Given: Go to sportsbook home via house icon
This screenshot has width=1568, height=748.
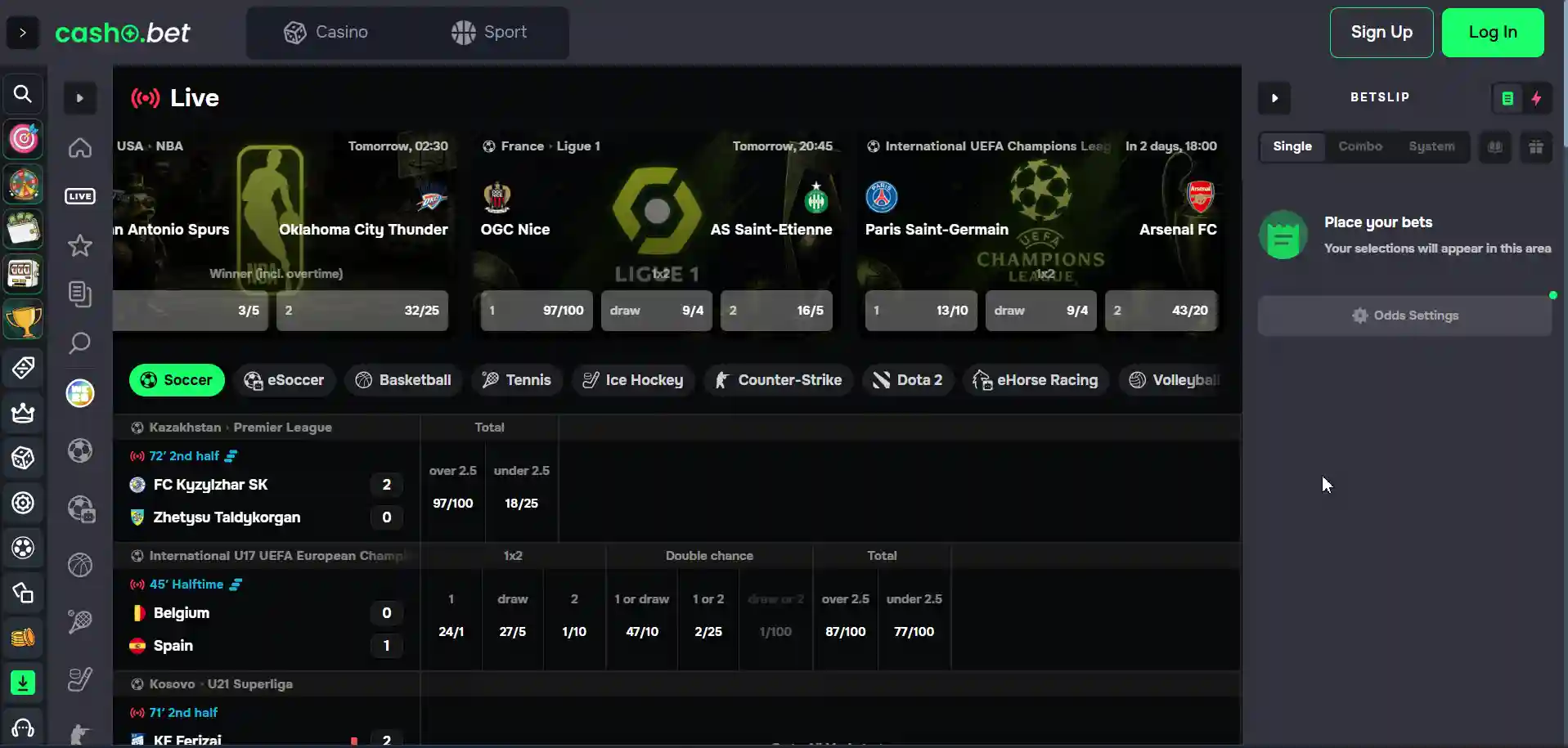Looking at the screenshot, I should (80, 148).
